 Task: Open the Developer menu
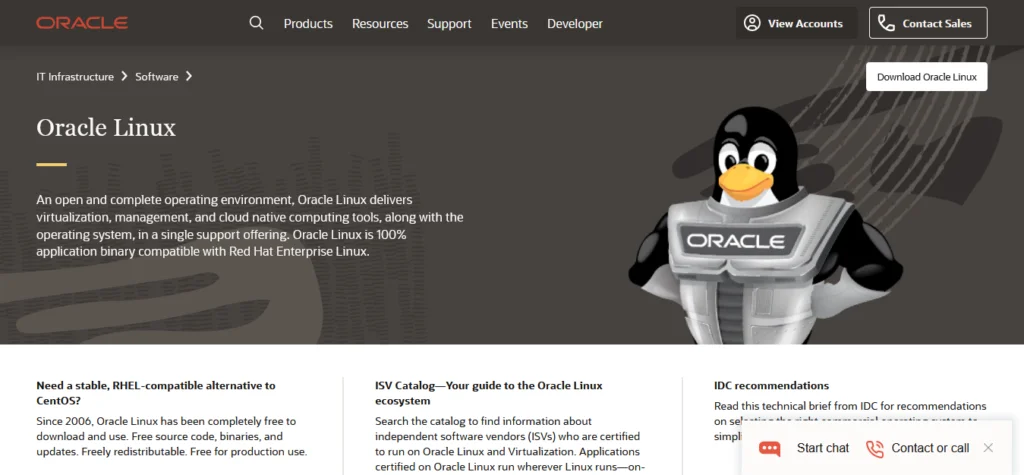[x=575, y=24]
